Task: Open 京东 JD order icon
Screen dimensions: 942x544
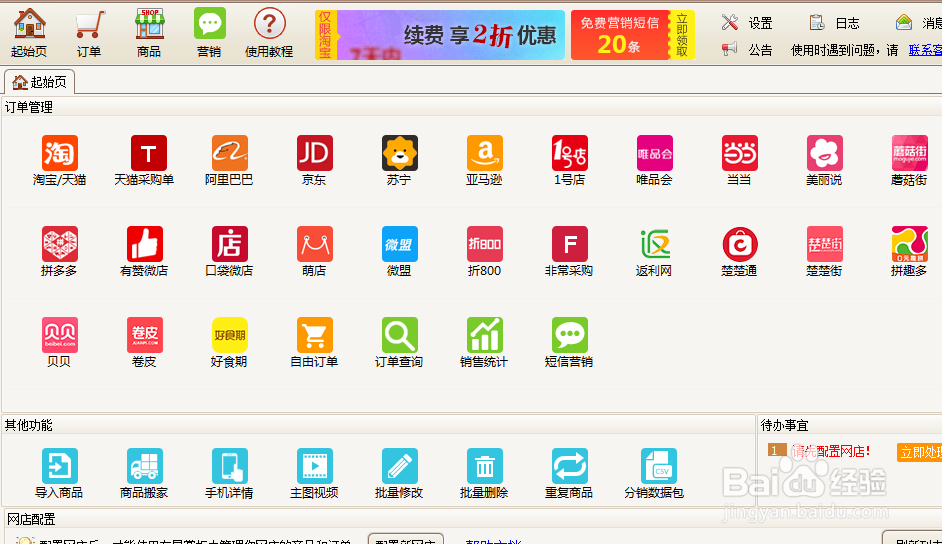Action: pyautogui.click(x=314, y=160)
